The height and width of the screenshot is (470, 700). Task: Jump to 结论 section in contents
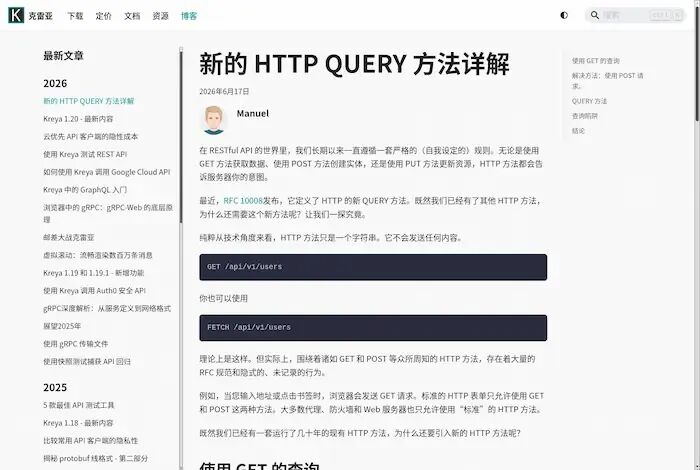[578, 131]
